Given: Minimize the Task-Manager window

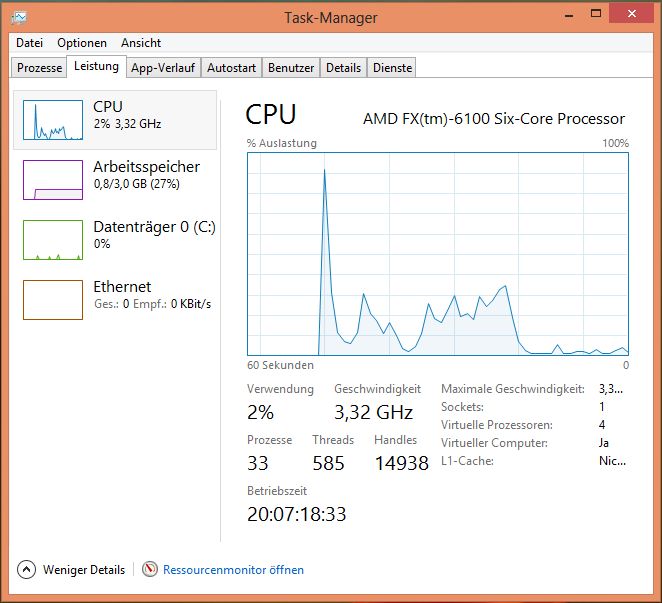Looking at the screenshot, I should [x=567, y=13].
